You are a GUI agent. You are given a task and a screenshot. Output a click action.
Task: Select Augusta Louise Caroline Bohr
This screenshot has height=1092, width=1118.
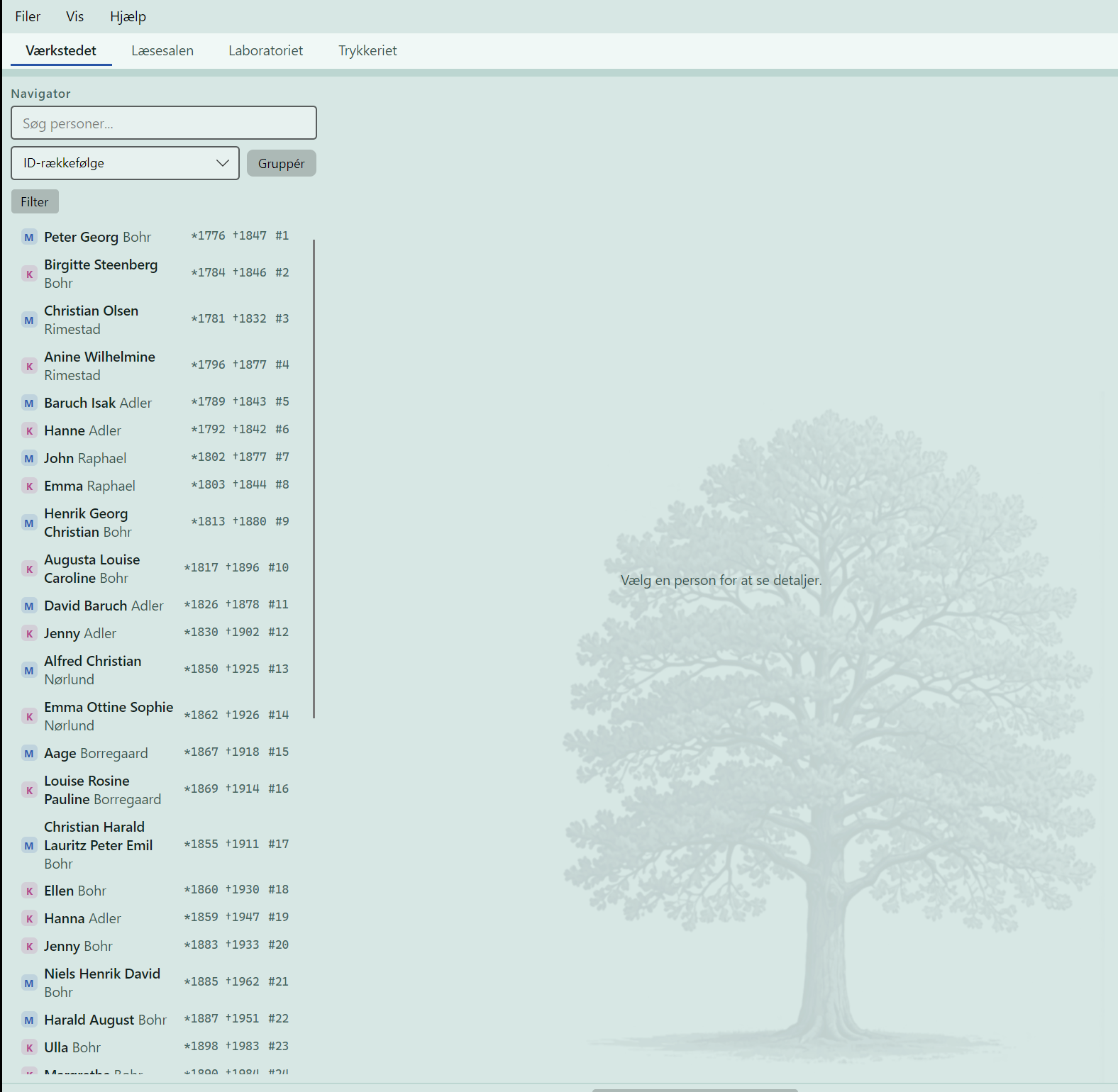click(x=157, y=569)
